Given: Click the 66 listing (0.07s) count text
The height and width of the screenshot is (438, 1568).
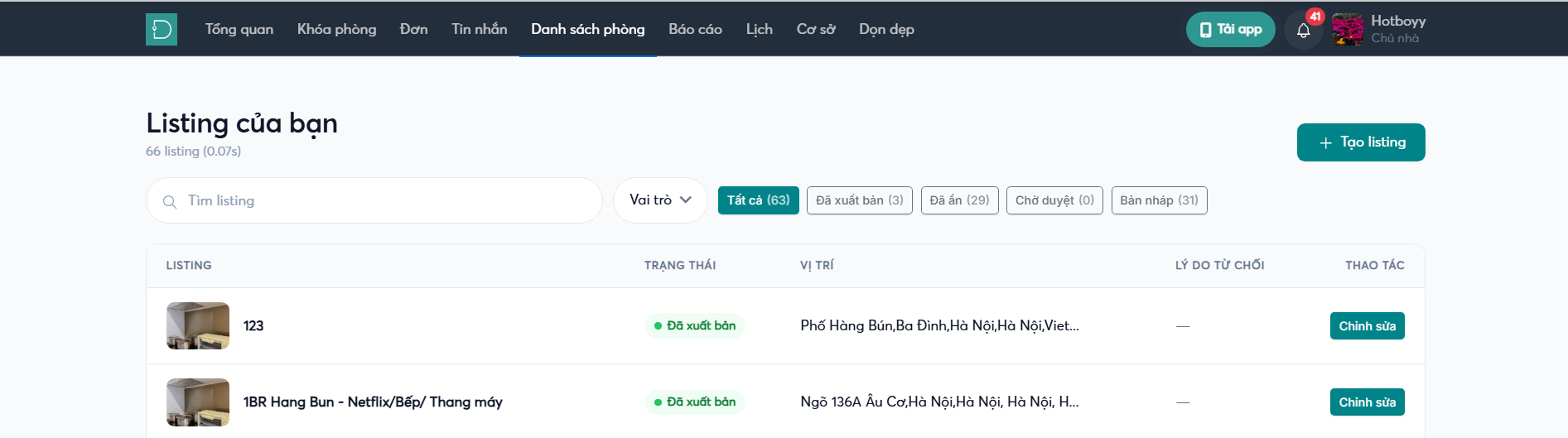Looking at the screenshot, I should click(x=194, y=152).
